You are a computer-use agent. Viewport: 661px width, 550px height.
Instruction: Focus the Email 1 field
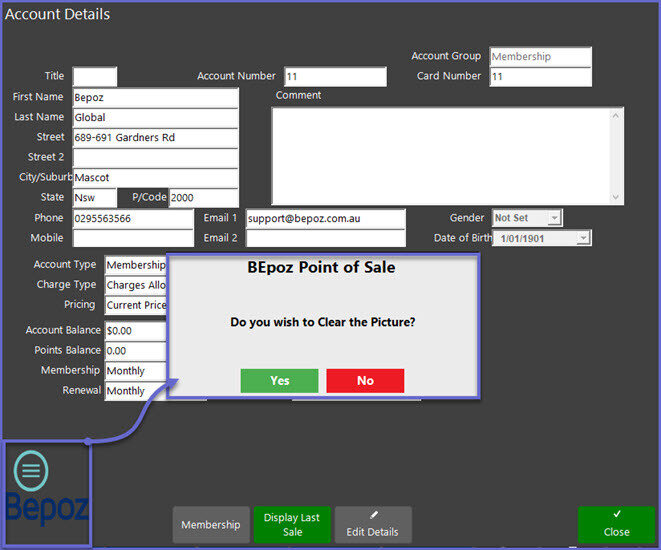coord(325,218)
